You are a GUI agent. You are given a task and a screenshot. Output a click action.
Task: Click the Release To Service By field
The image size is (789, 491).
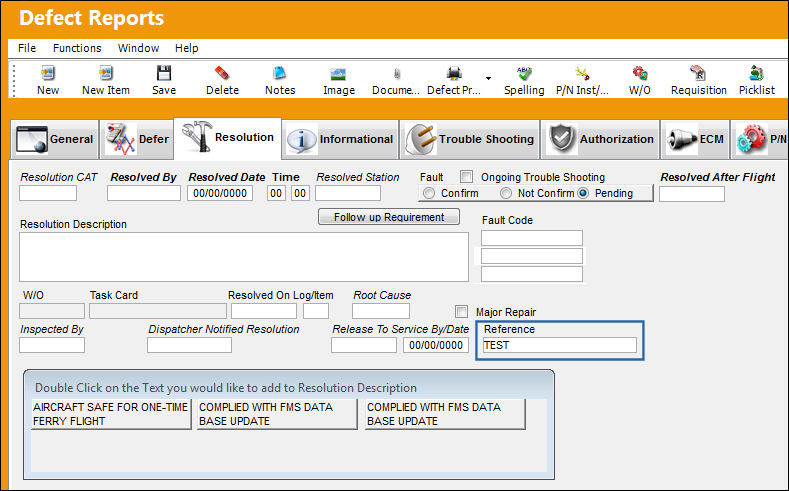tap(364, 345)
